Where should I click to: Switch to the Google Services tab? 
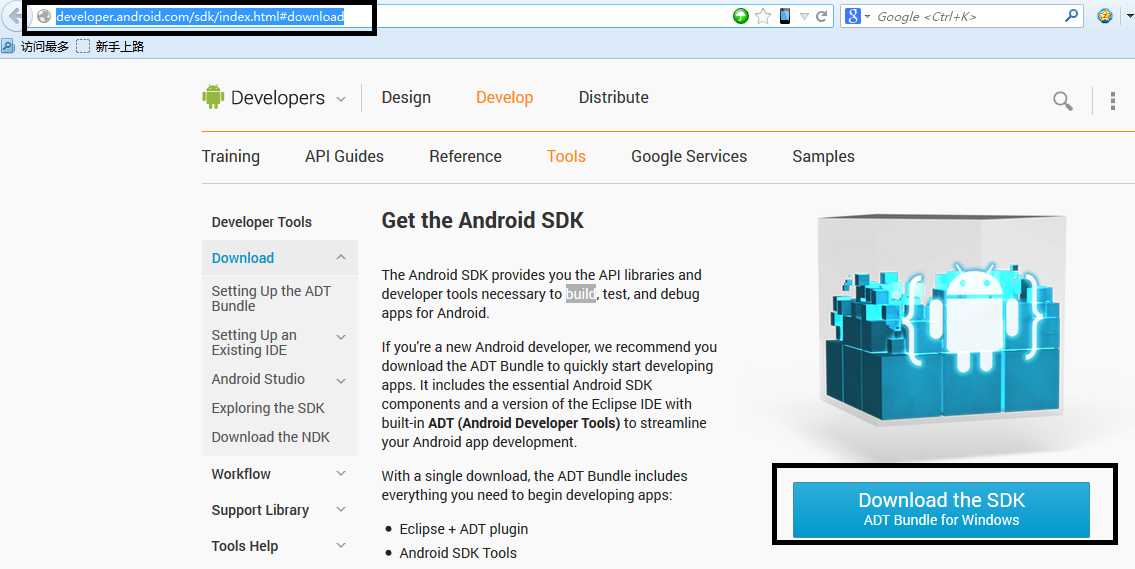click(689, 156)
